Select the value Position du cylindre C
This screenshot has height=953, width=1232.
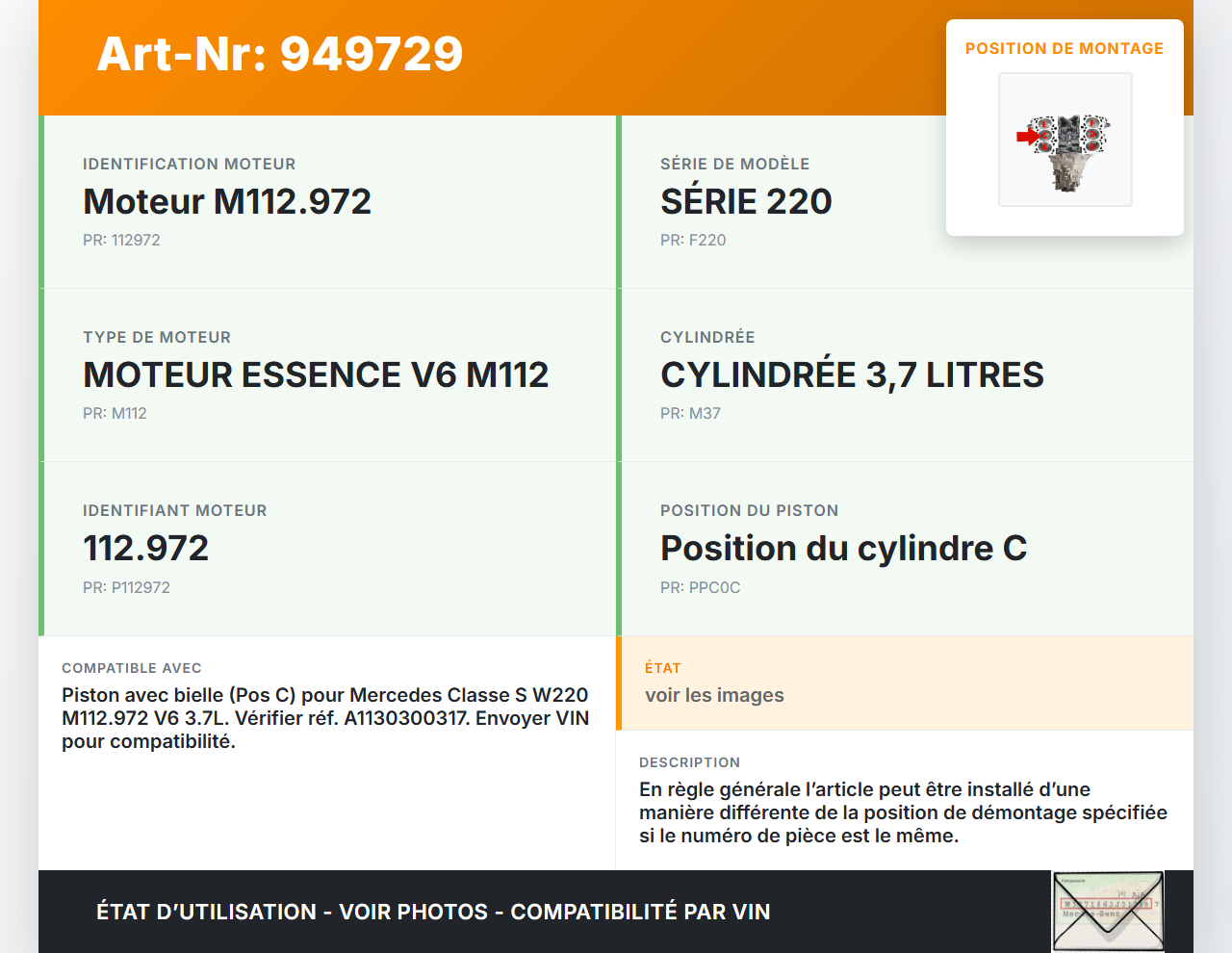click(844, 548)
